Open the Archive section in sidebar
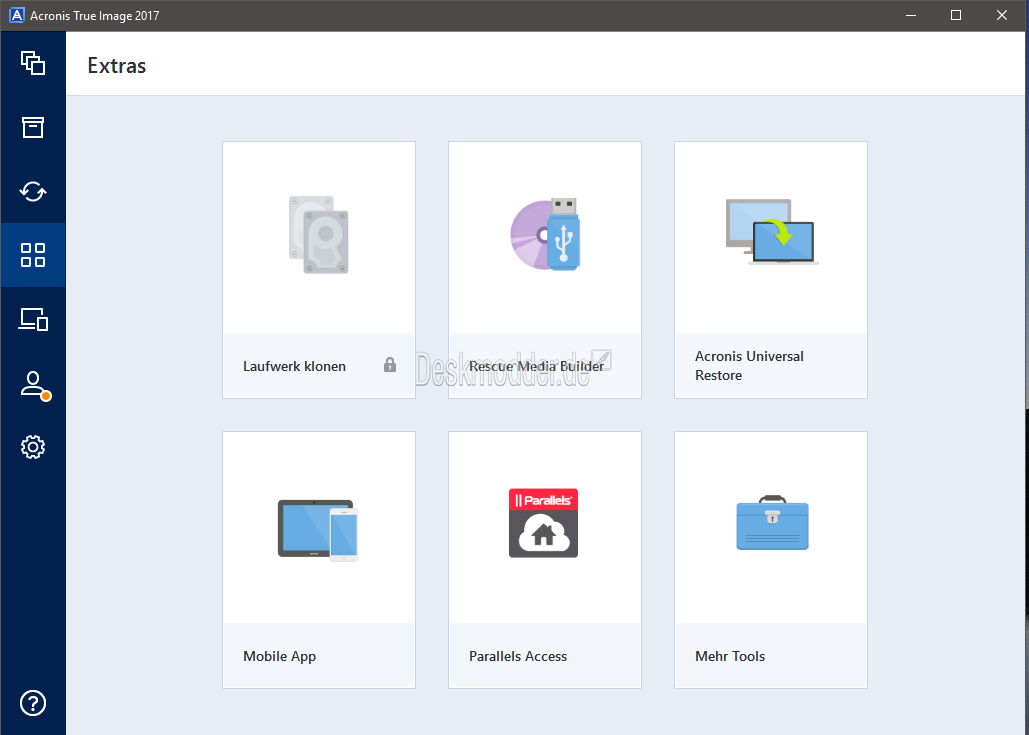This screenshot has width=1029, height=735. [x=33, y=127]
